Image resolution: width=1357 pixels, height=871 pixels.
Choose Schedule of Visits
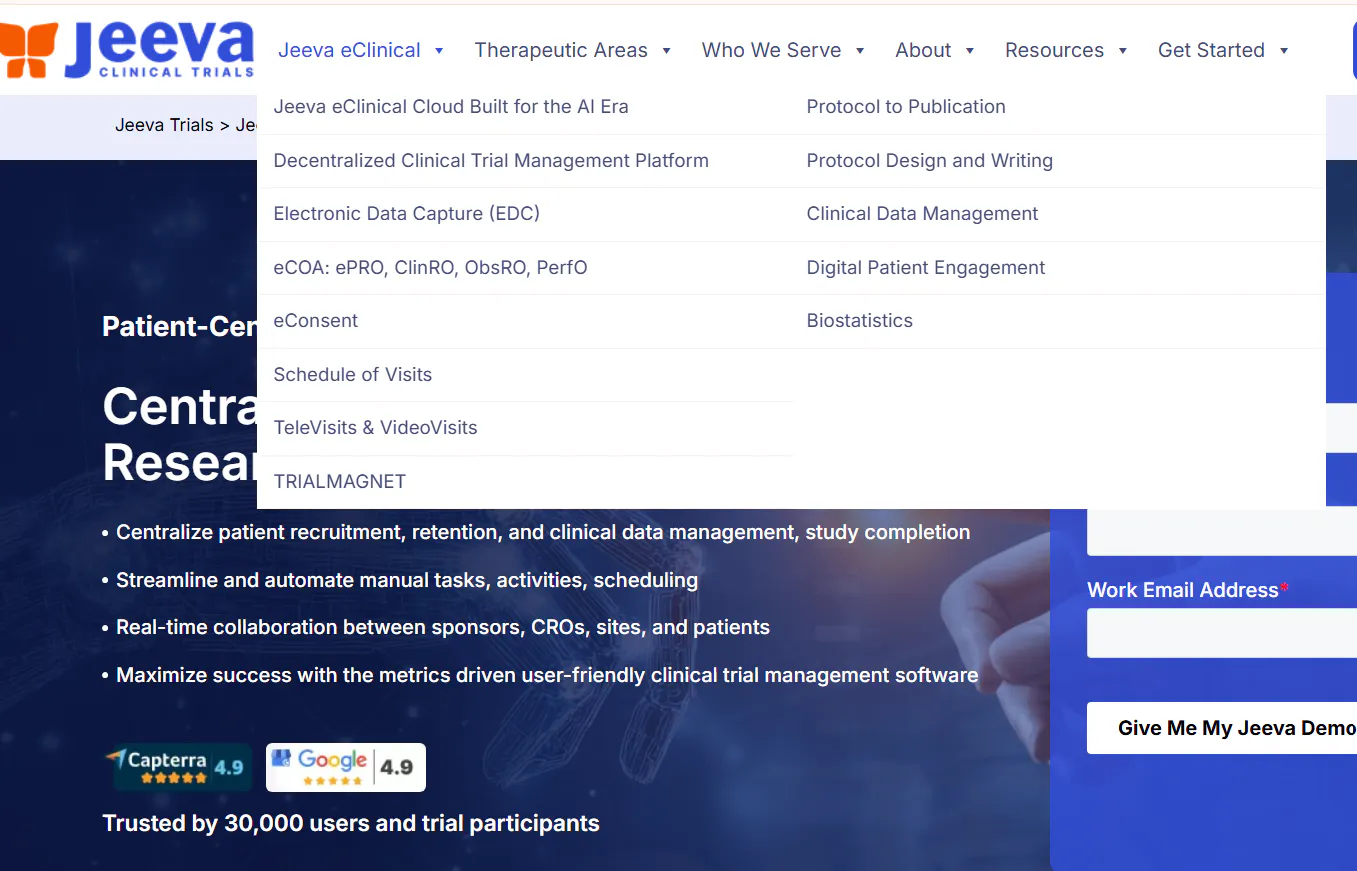(353, 374)
